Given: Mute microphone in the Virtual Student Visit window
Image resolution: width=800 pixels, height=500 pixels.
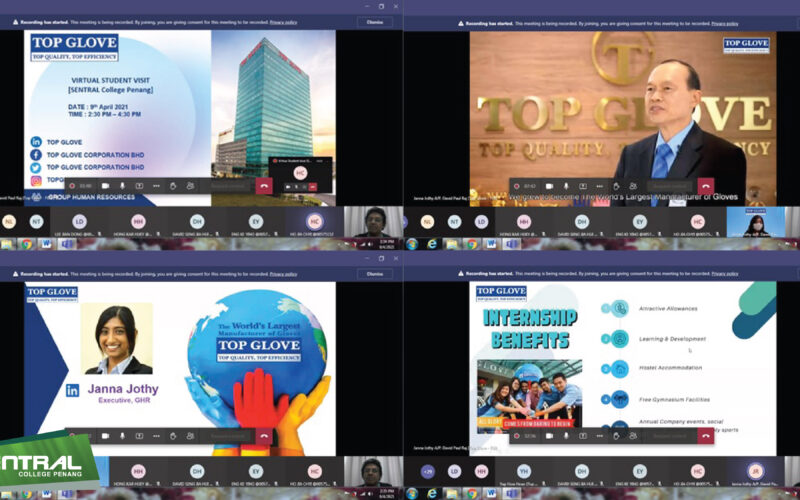Looking at the screenshot, I should (x=122, y=186).
